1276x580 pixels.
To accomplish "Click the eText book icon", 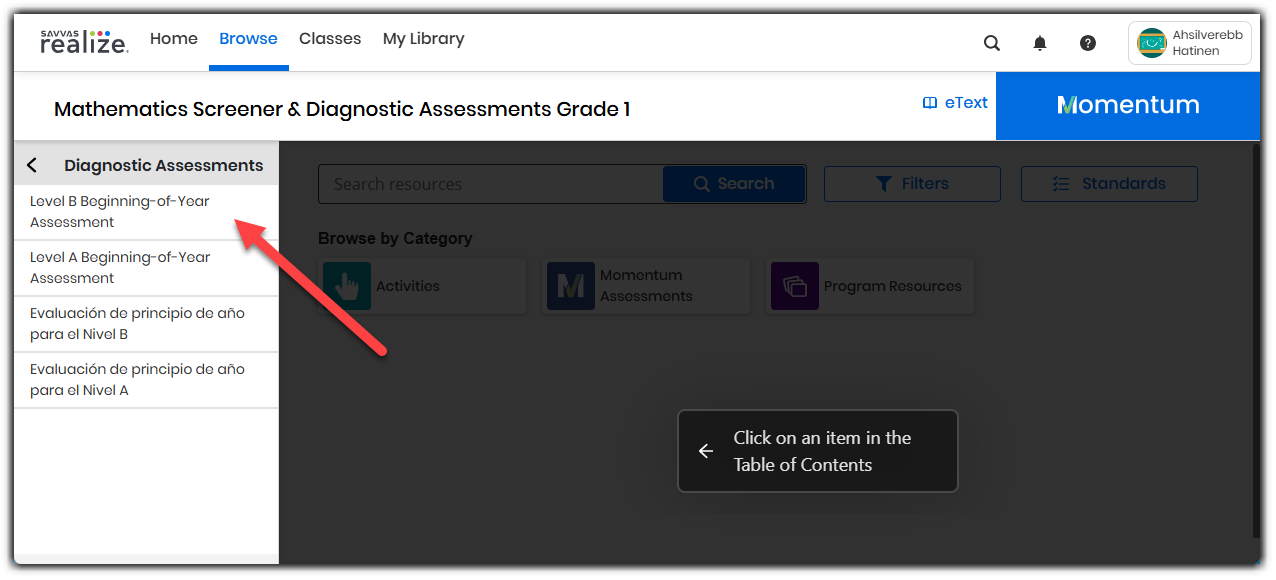I will pyautogui.click(x=929, y=101).
